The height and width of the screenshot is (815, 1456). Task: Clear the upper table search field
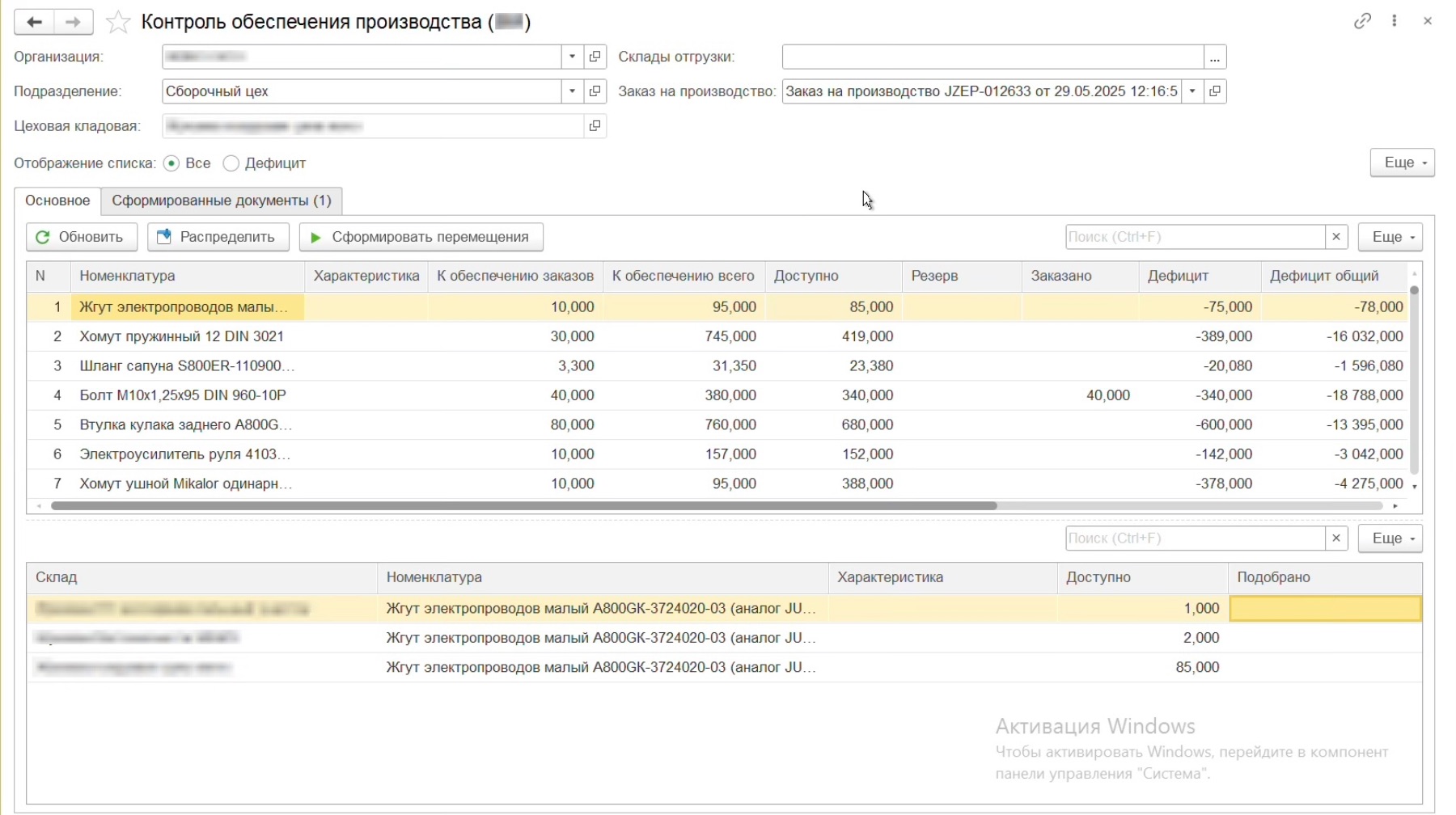coord(1336,237)
